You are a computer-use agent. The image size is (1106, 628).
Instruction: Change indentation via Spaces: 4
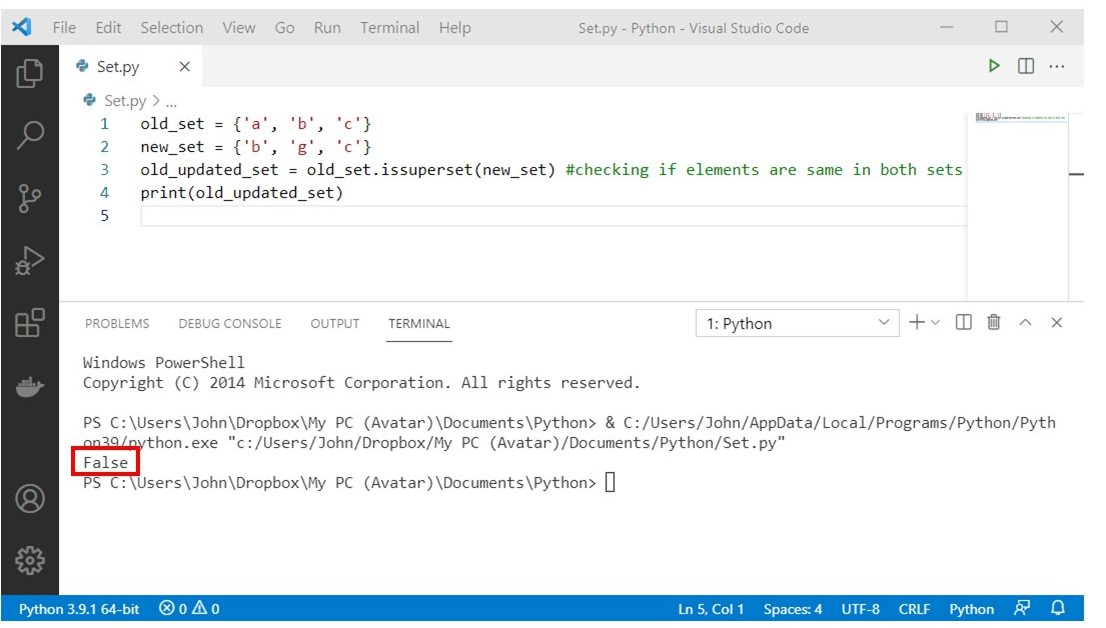pyautogui.click(x=793, y=609)
